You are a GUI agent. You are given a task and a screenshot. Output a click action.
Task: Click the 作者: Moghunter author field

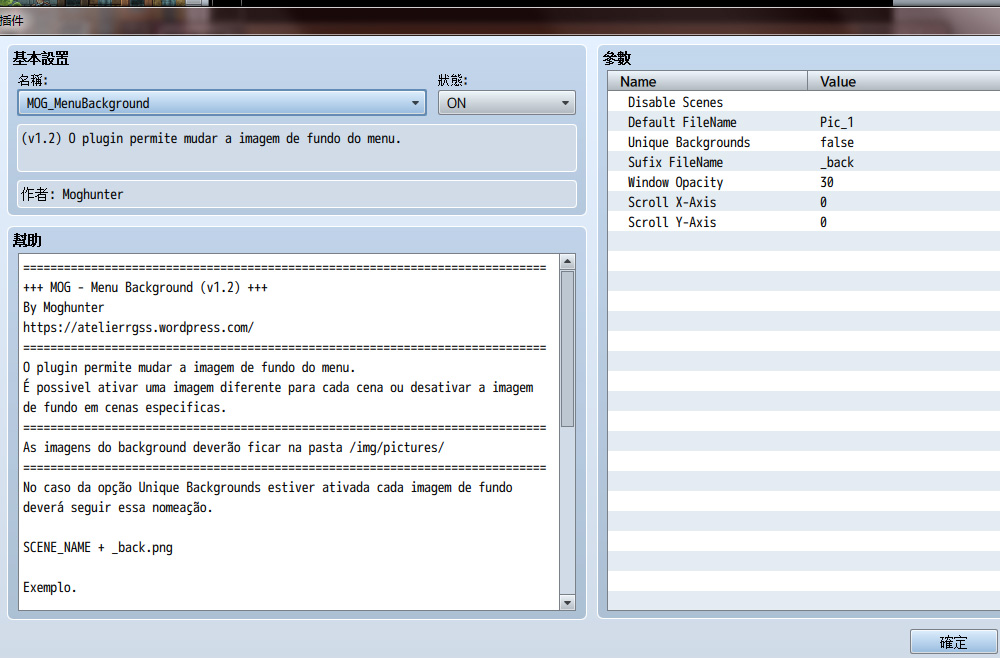pyautogui.click(x=297, y=194)
